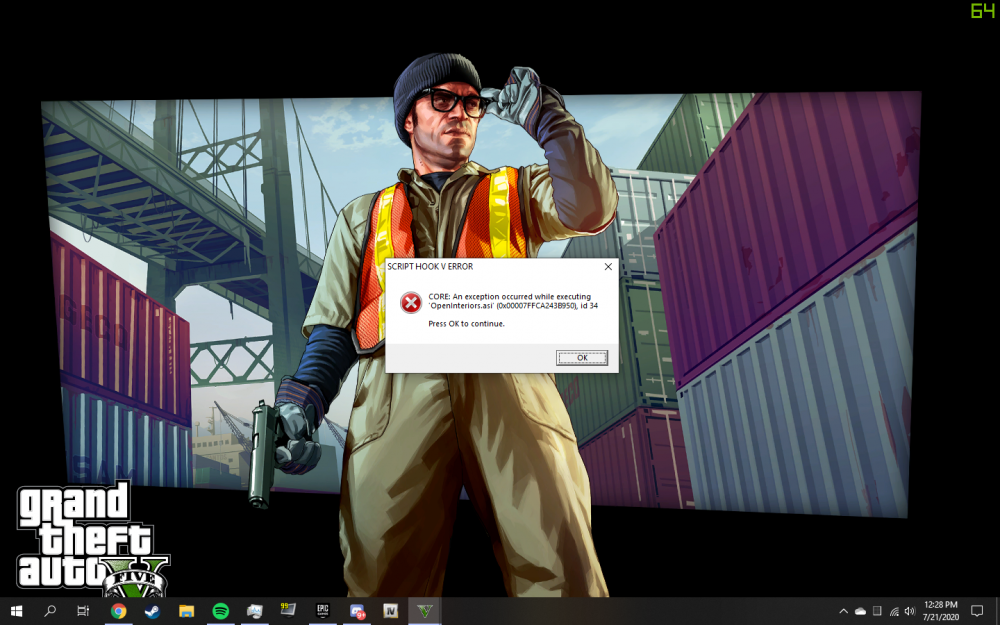Launch the Epic Games Launcher
1000x625 pixels.
coord(322,610)
